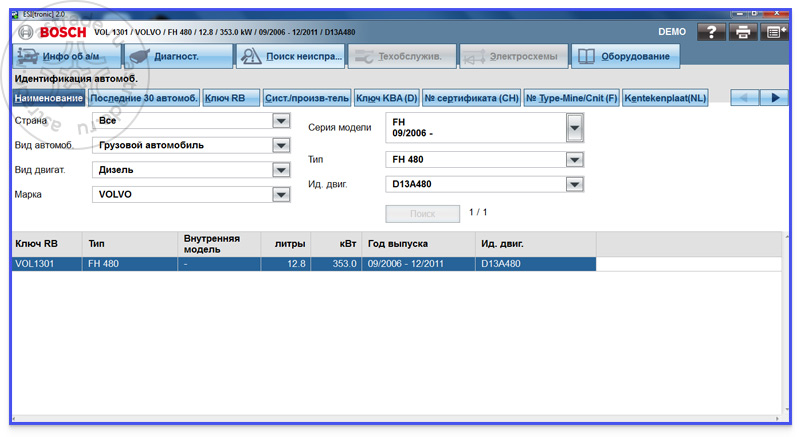Screen dimensions: 799x437
Task: Open Инфо об а/м vehicle info
Action: click(66, 56)
